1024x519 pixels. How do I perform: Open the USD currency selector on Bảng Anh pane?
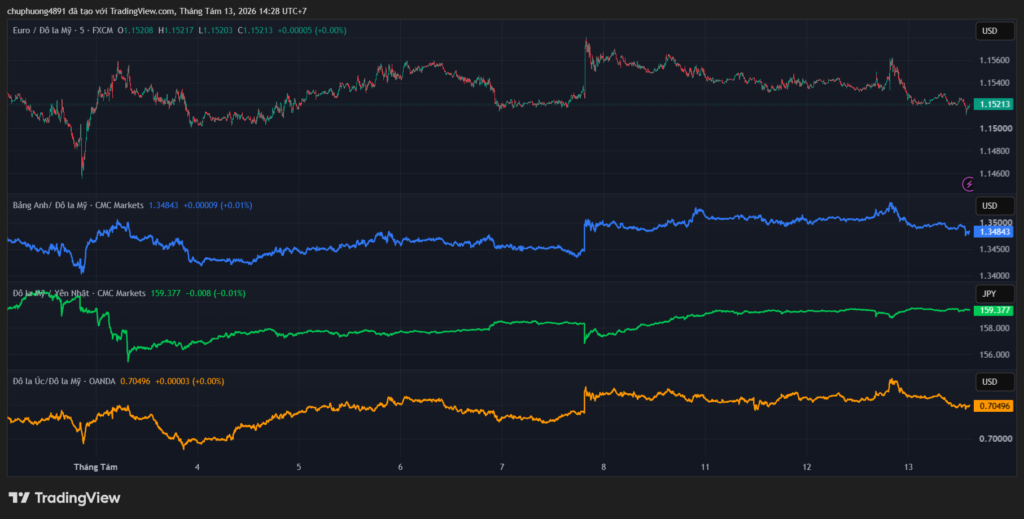(995, 206)
